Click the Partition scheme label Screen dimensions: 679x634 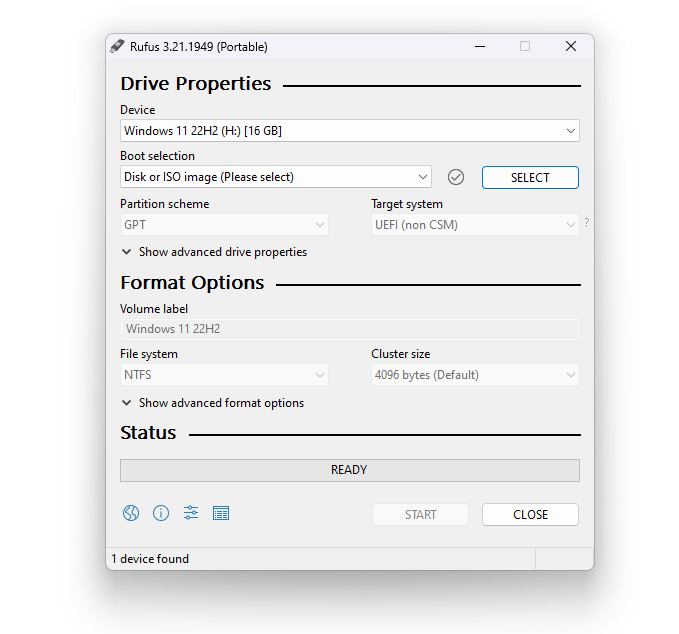click(165, 204)
